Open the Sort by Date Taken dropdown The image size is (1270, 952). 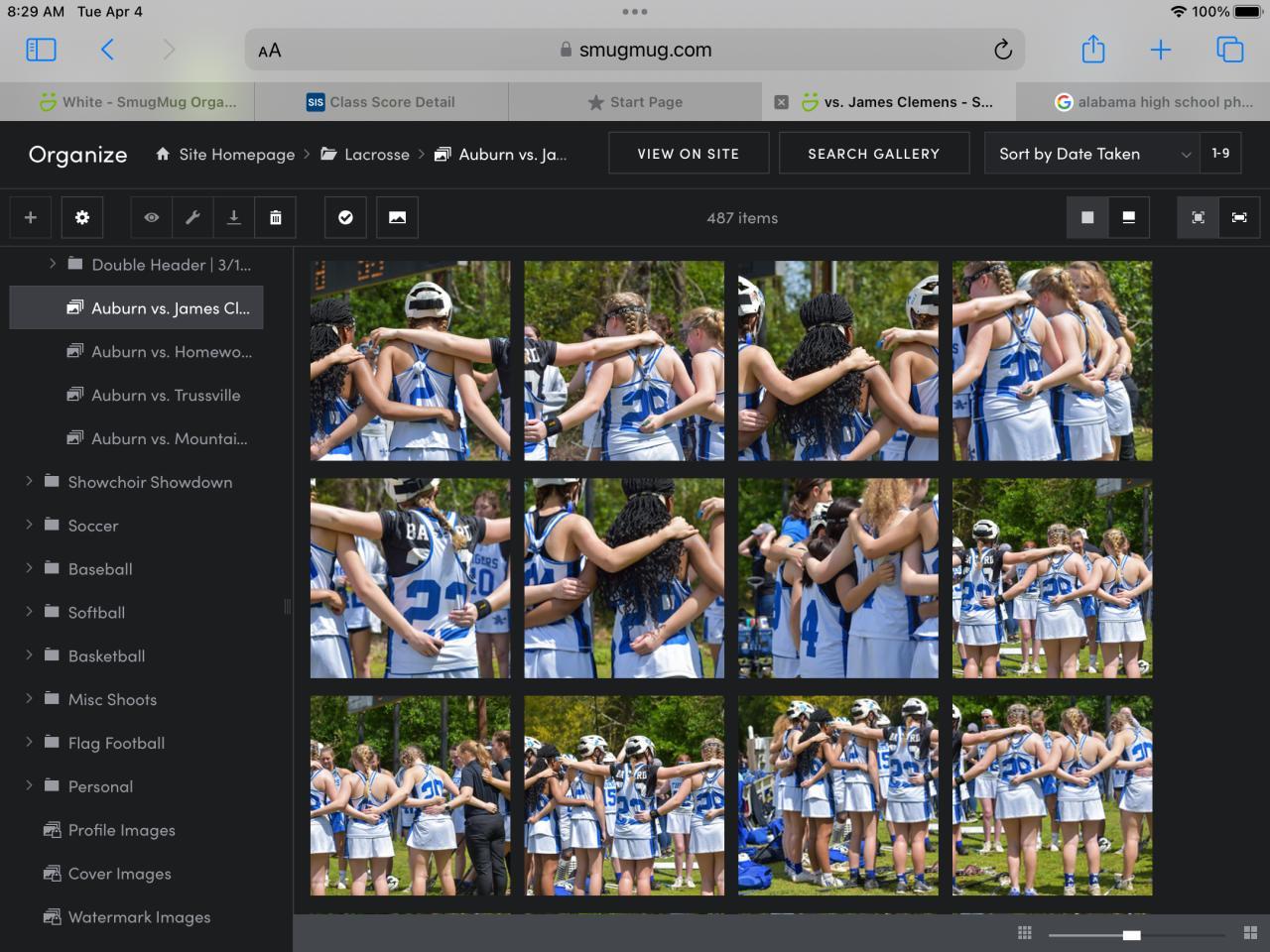[x=1091, y=154]
